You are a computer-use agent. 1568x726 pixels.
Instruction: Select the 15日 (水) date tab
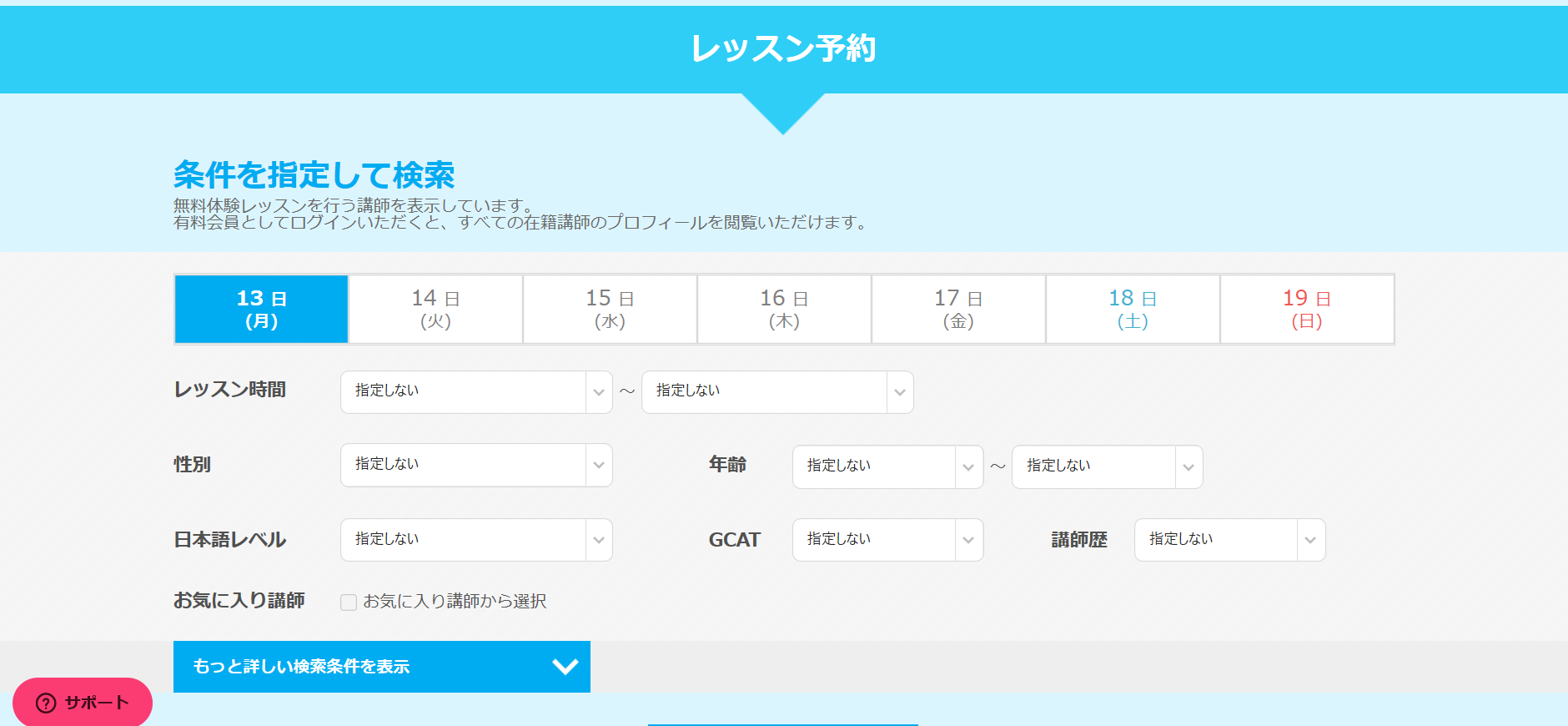610,309
